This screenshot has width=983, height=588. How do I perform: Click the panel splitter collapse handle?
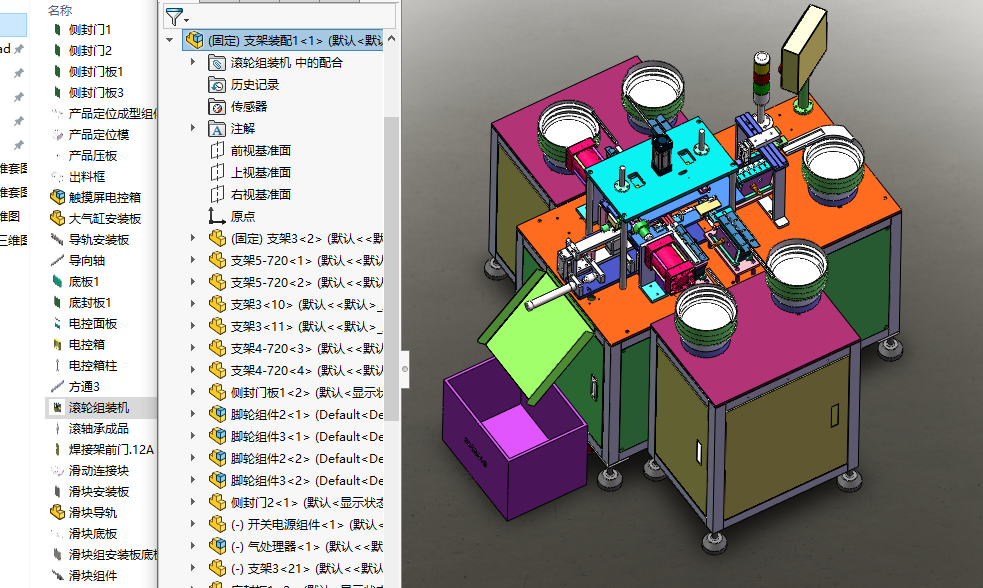(x=405, y=369)
